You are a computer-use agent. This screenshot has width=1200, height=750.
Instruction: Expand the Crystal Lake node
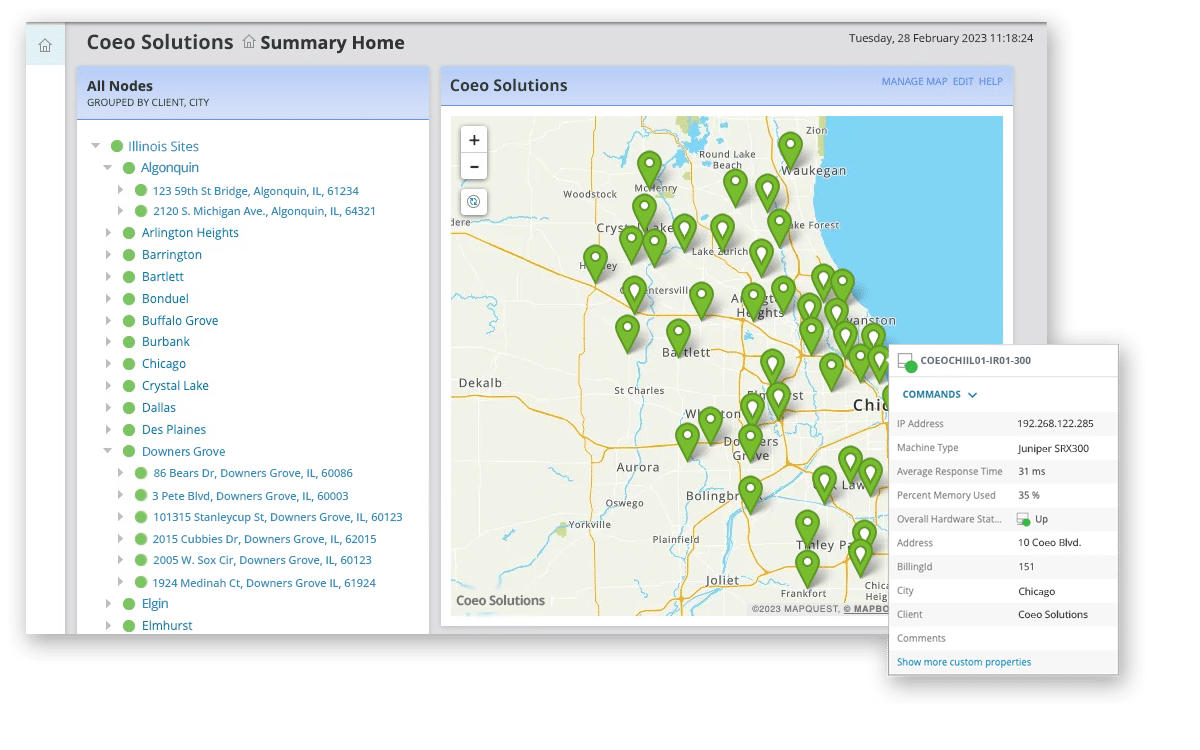[109, 386]
